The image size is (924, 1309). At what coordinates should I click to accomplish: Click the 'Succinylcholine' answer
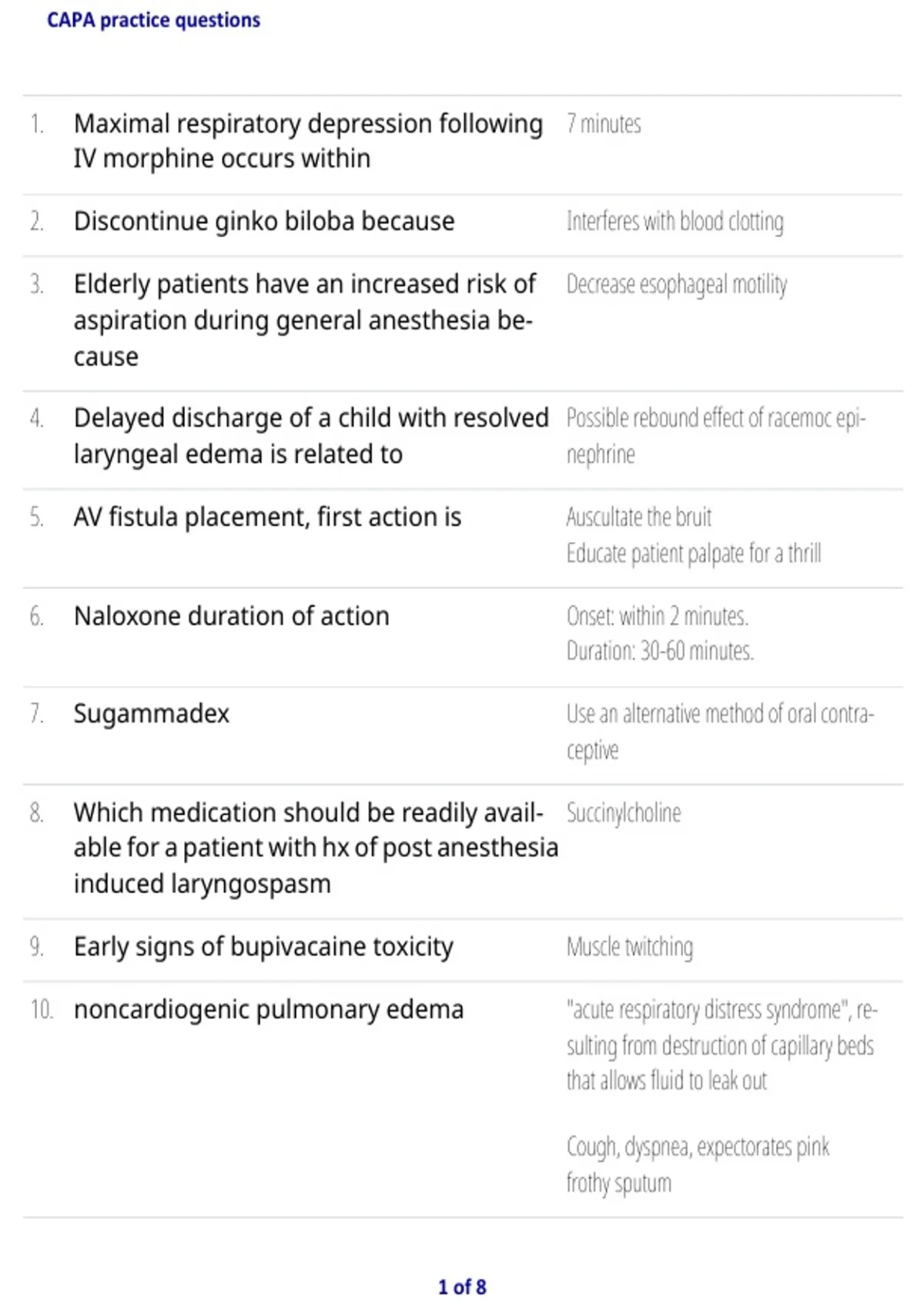(x=624, y=813)
